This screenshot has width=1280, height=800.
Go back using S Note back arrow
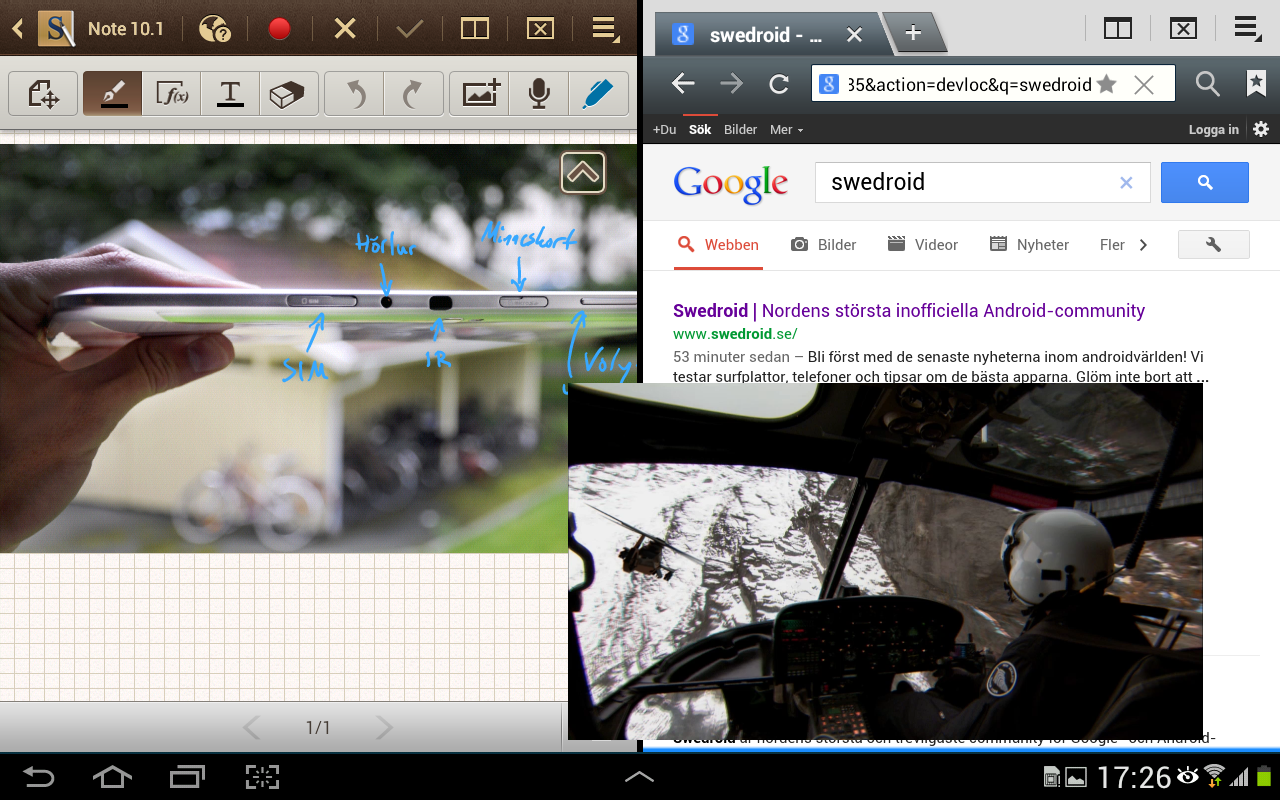[x=17, y=28]
